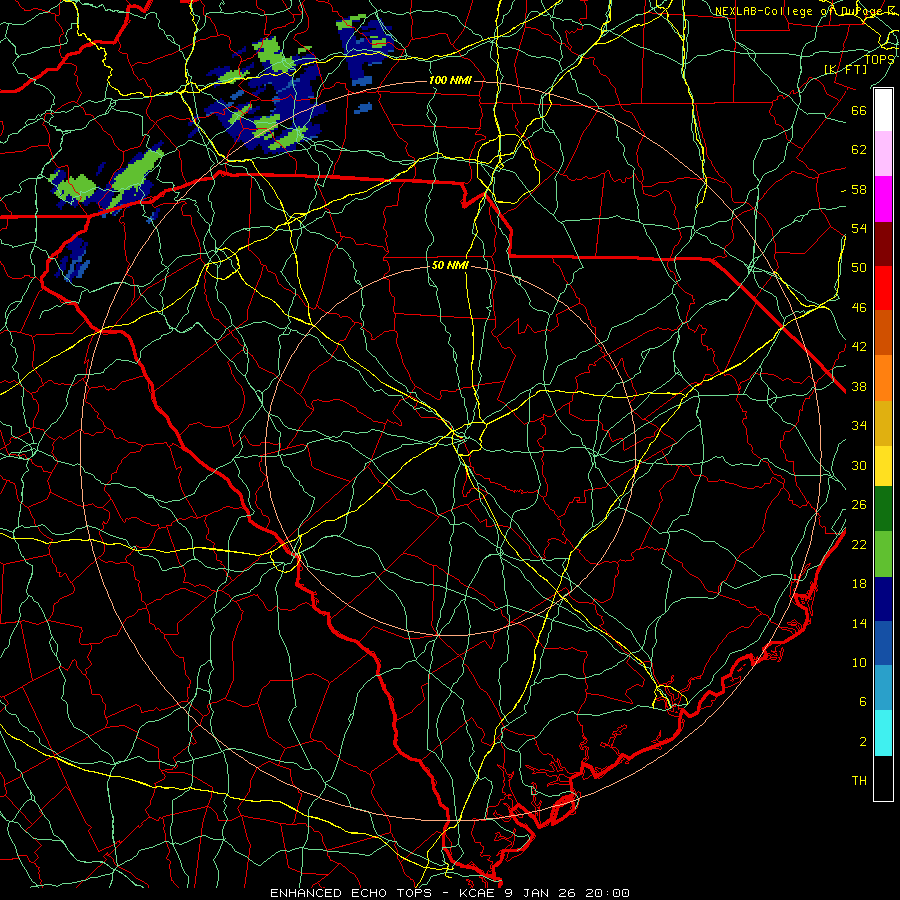Click the black TH legend swatch
Image resolution: width=900 pixels, height=900 pixels.
(x=883, y=778)
